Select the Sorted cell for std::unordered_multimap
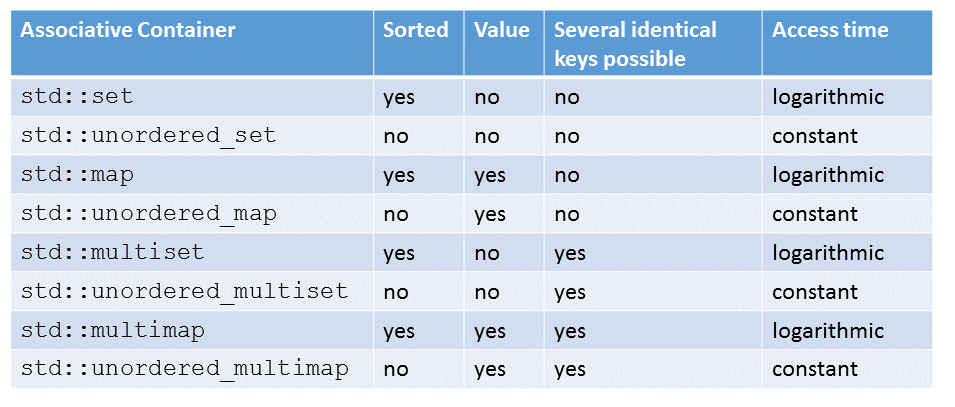The width and height of the screenshot is (955, 407). click(396, 370)
